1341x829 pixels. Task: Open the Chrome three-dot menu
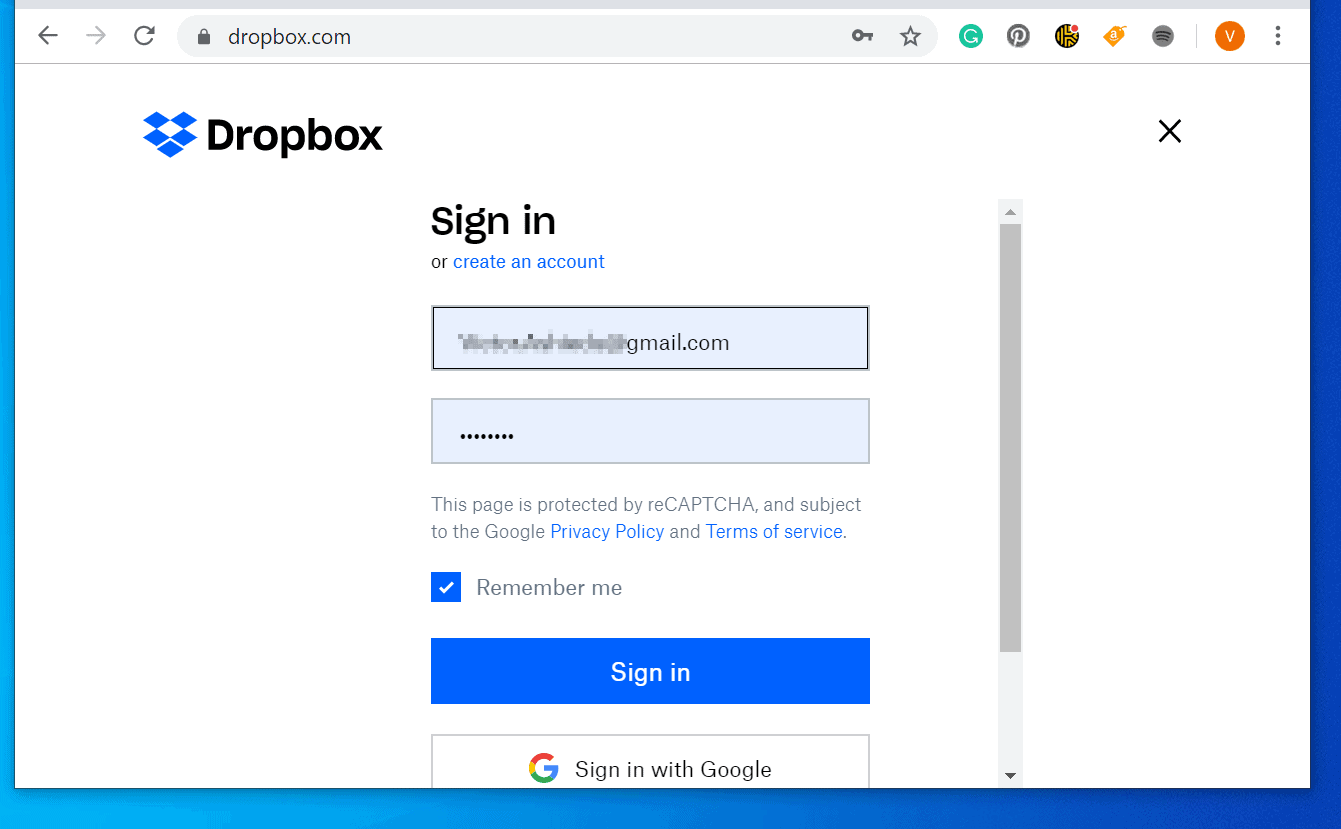pyautogui.click(x=1278, y=37)
